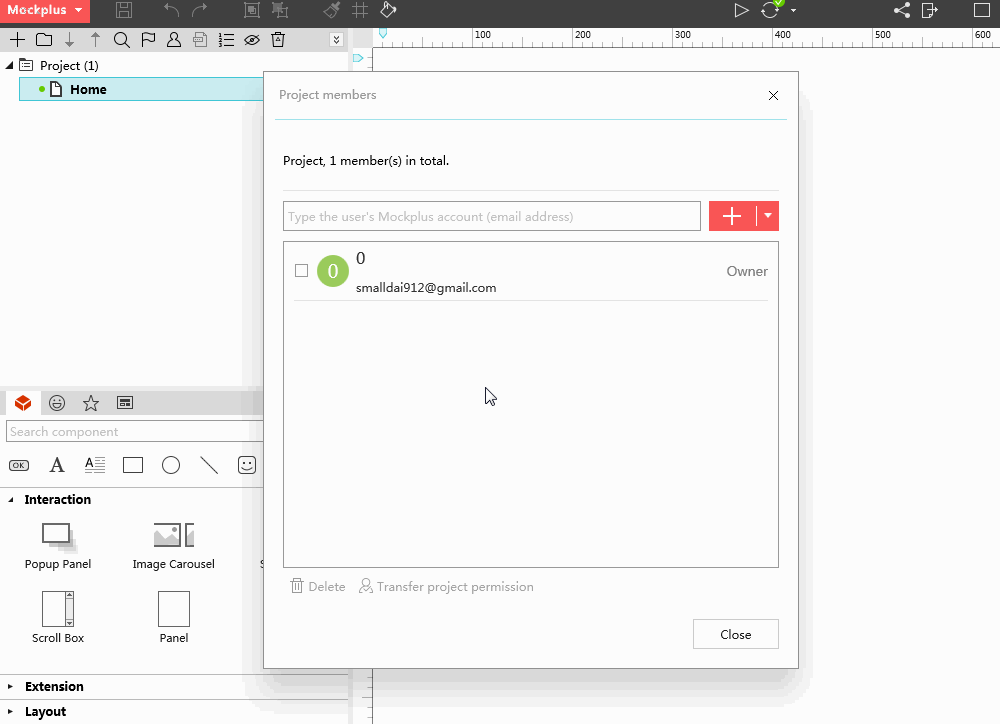
Task: Select the Line tool
Action: pos(209,465)
